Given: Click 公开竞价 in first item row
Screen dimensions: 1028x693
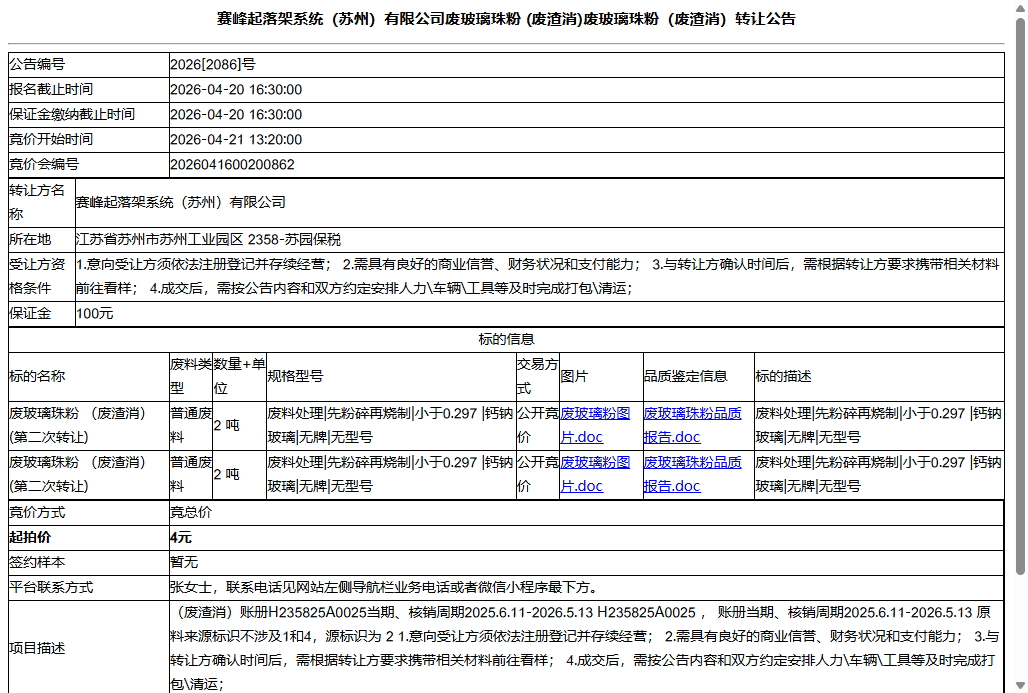Looking at the screenshot, I should (538, 426).
